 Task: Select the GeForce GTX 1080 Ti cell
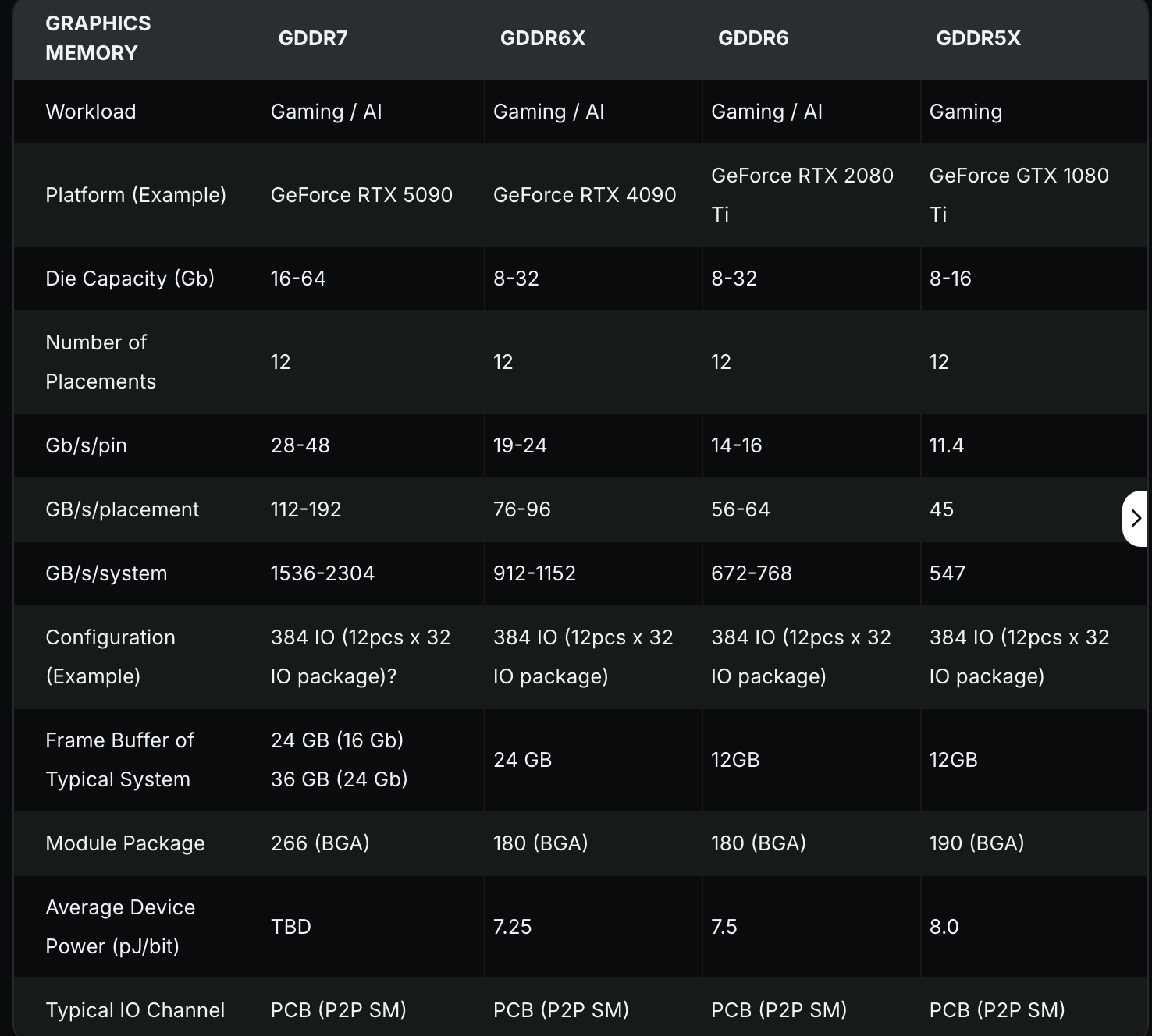[1019, 194]
